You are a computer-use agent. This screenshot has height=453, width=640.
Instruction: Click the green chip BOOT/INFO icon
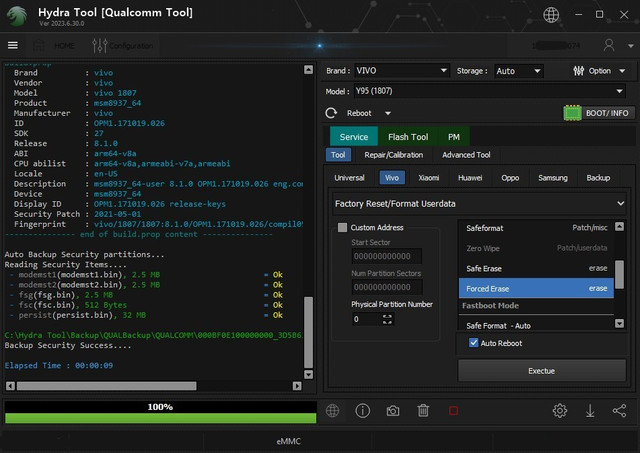572,113
